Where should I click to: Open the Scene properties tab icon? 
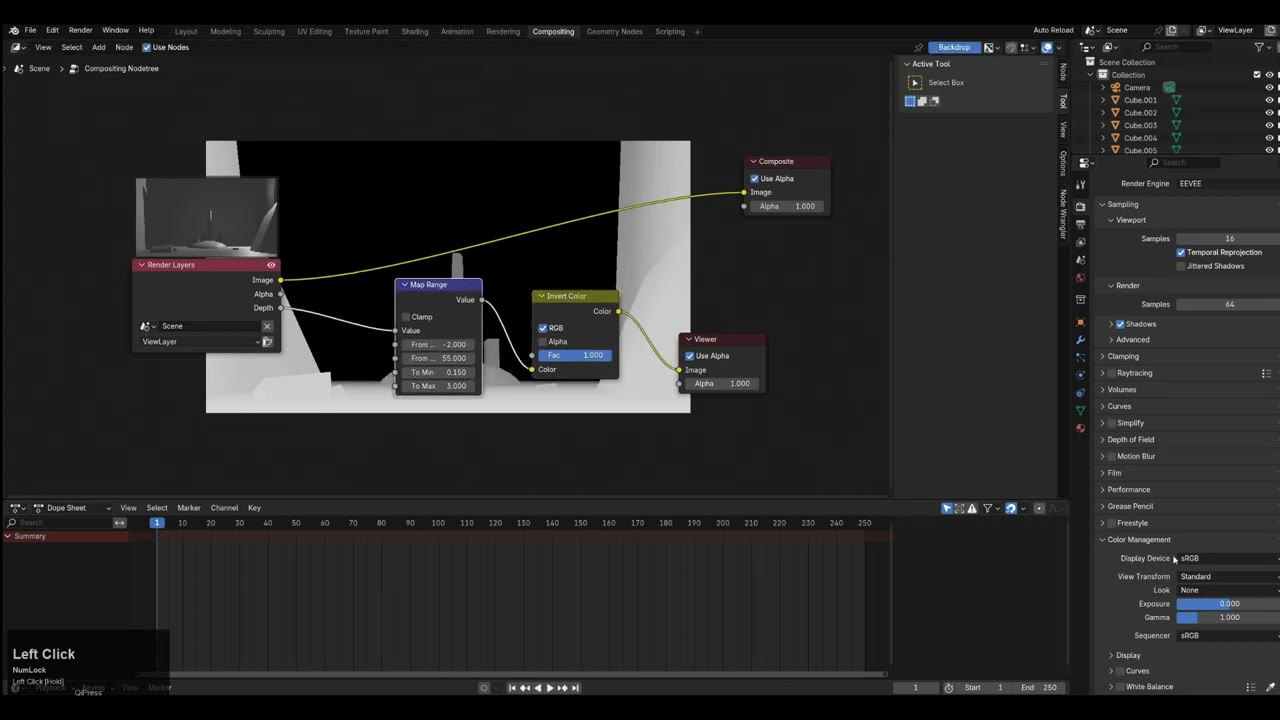1080,261
